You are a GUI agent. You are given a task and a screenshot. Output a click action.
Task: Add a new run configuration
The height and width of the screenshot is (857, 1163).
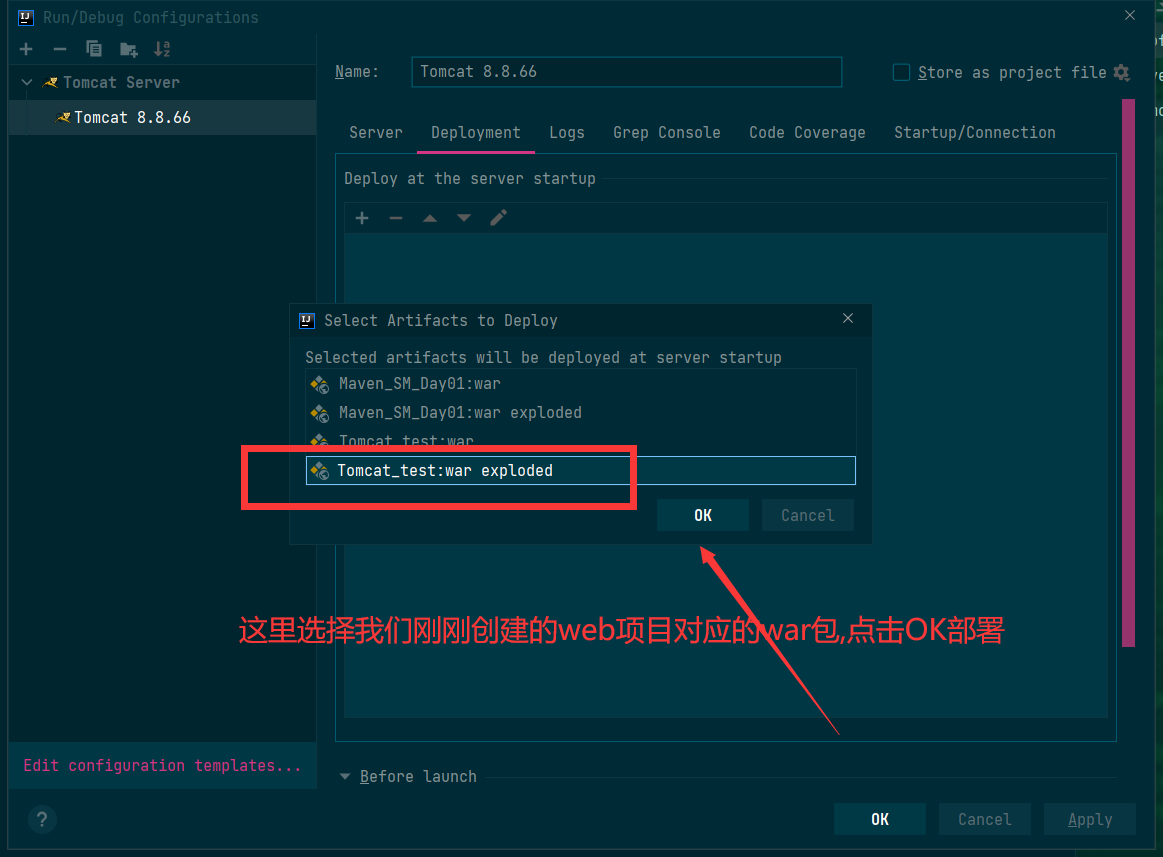[x=27, y=49]
